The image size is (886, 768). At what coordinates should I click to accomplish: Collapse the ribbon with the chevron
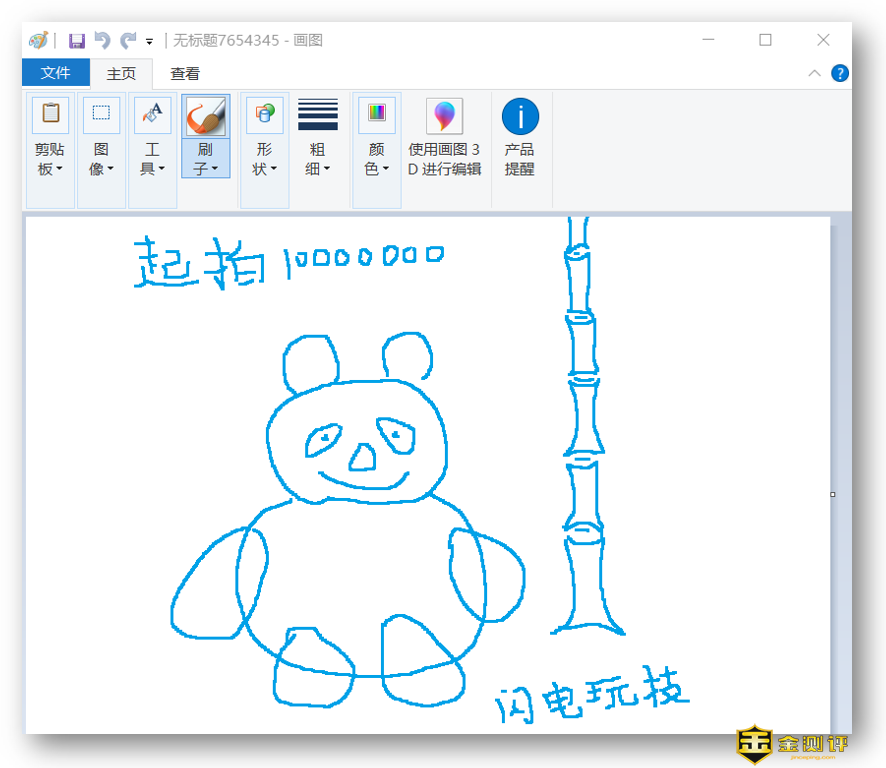tap(814, 73)
